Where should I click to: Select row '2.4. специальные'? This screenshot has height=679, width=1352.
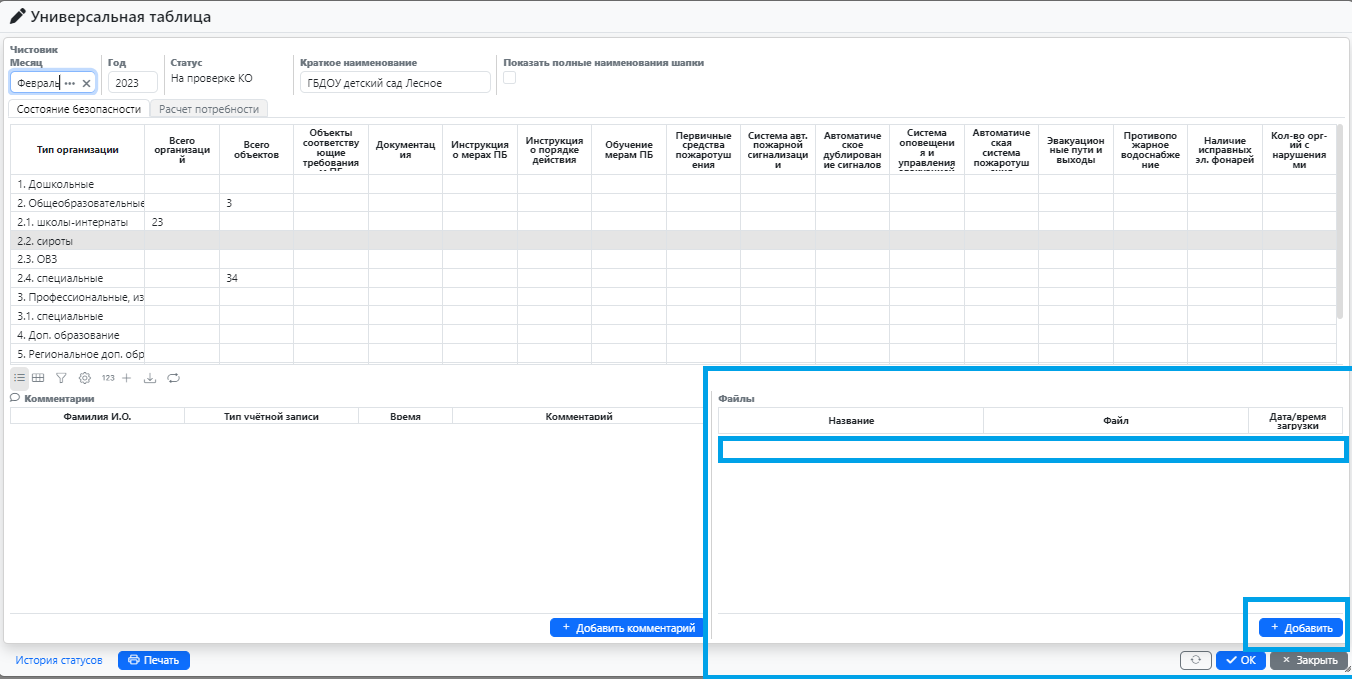pyautogui.click(x=674, y=278)
